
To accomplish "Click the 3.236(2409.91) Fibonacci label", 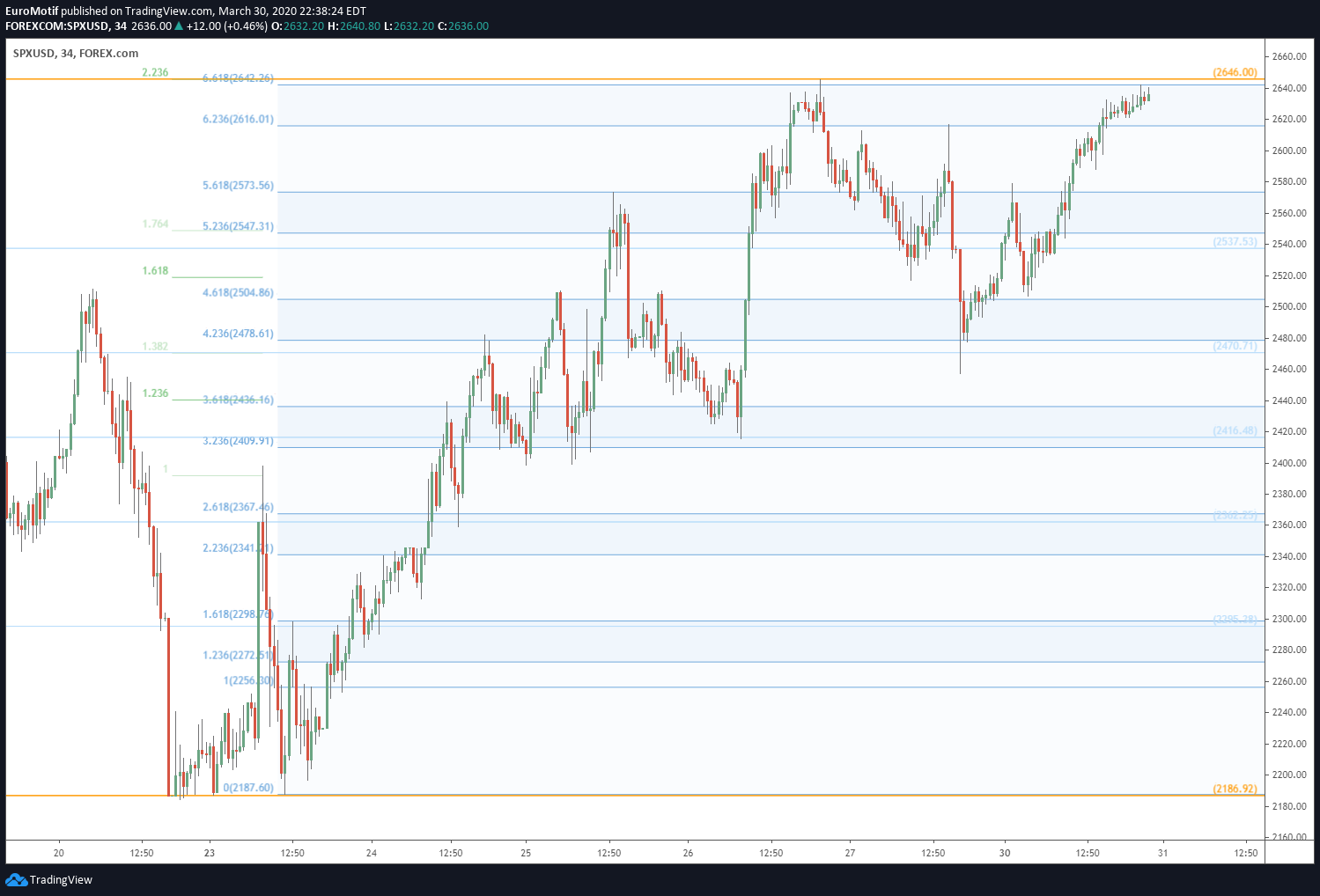I will 238,441.
